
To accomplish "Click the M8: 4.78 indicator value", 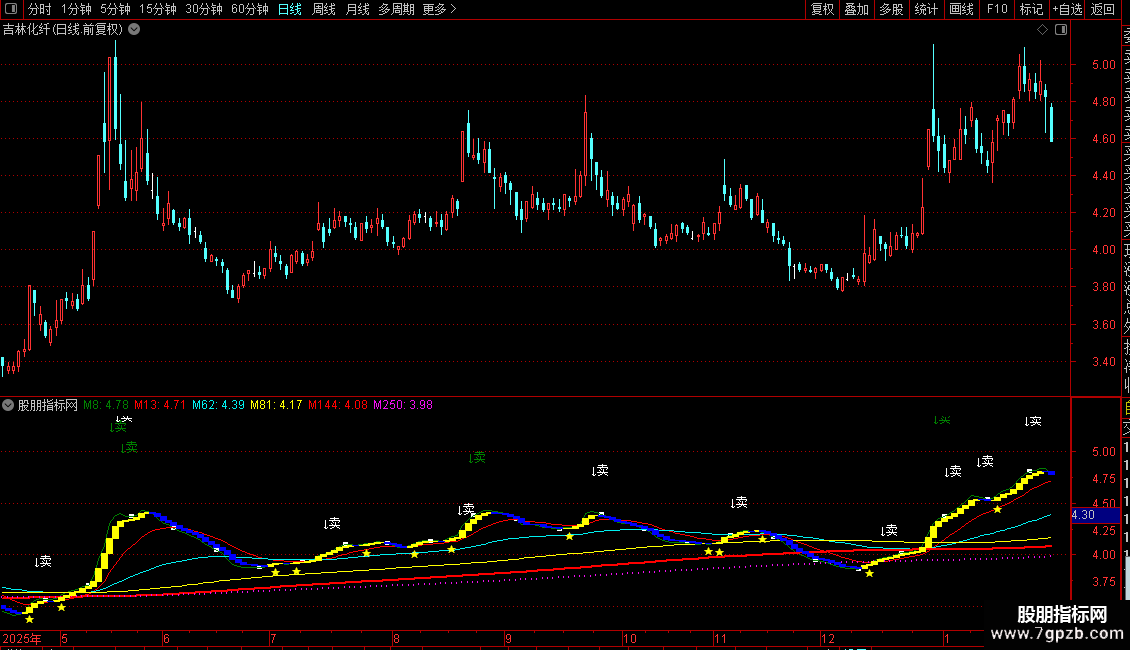I will 106,405.
